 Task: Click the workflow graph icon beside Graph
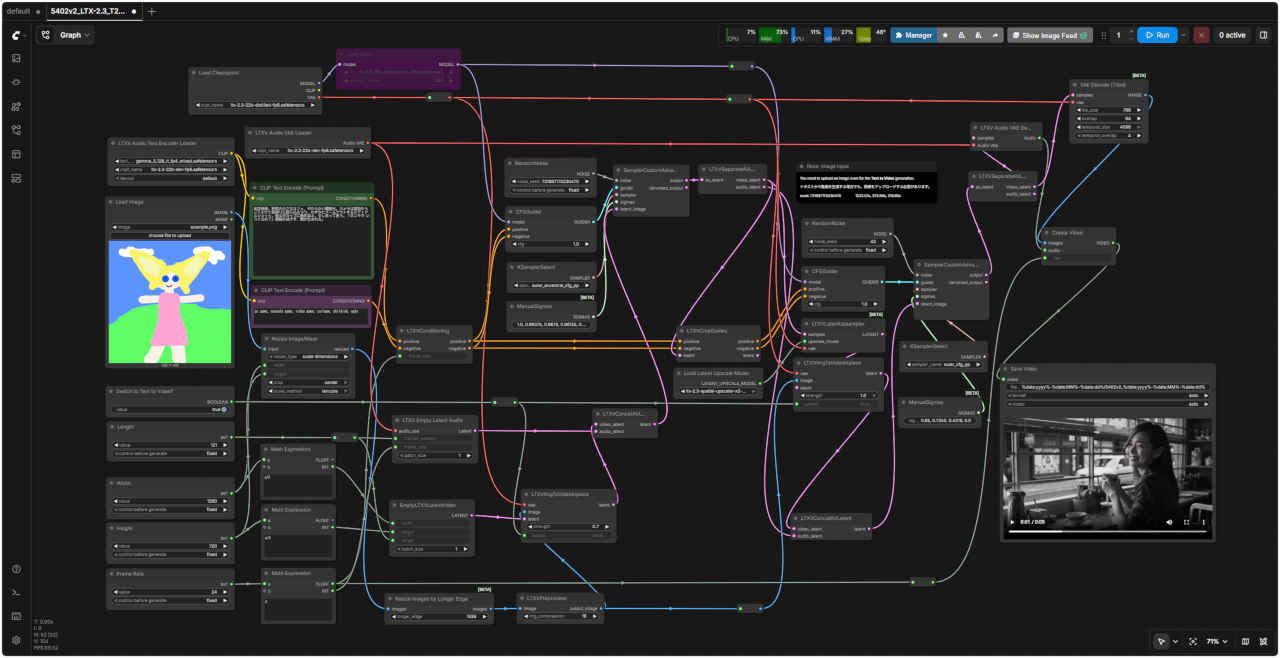point(46,35)
